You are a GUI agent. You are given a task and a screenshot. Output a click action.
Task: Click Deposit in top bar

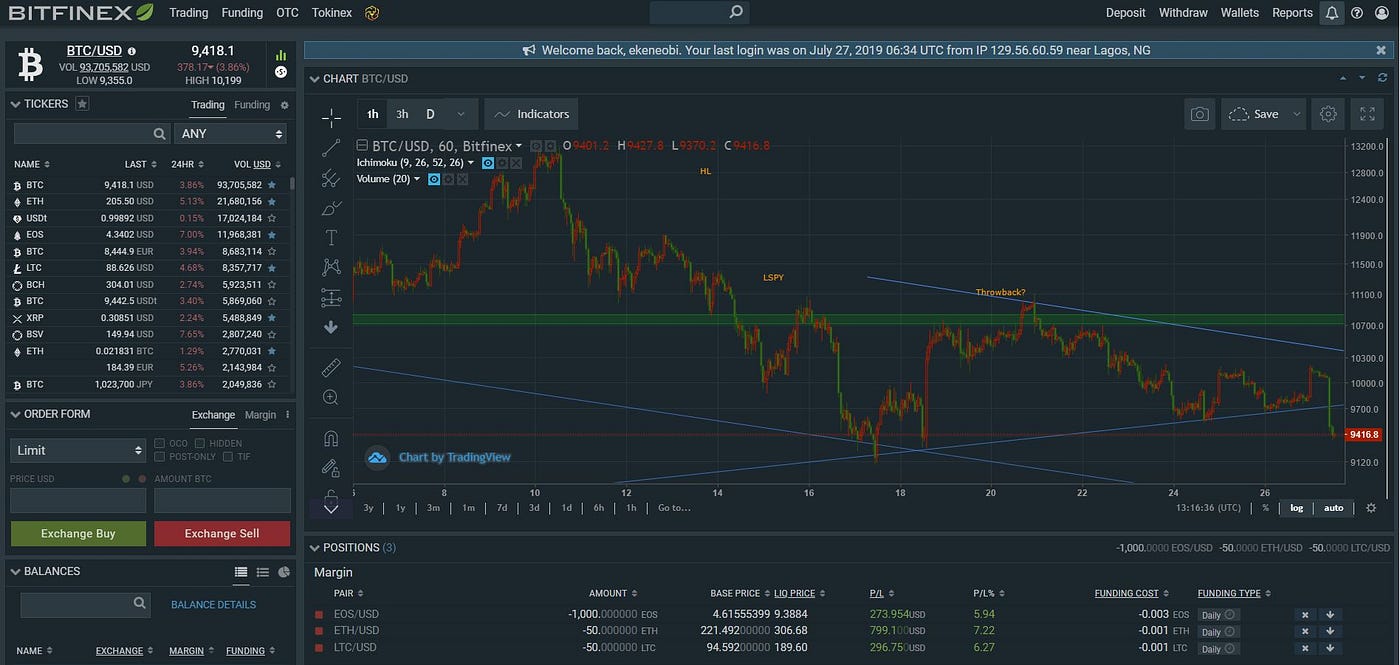click(1126, 13)
